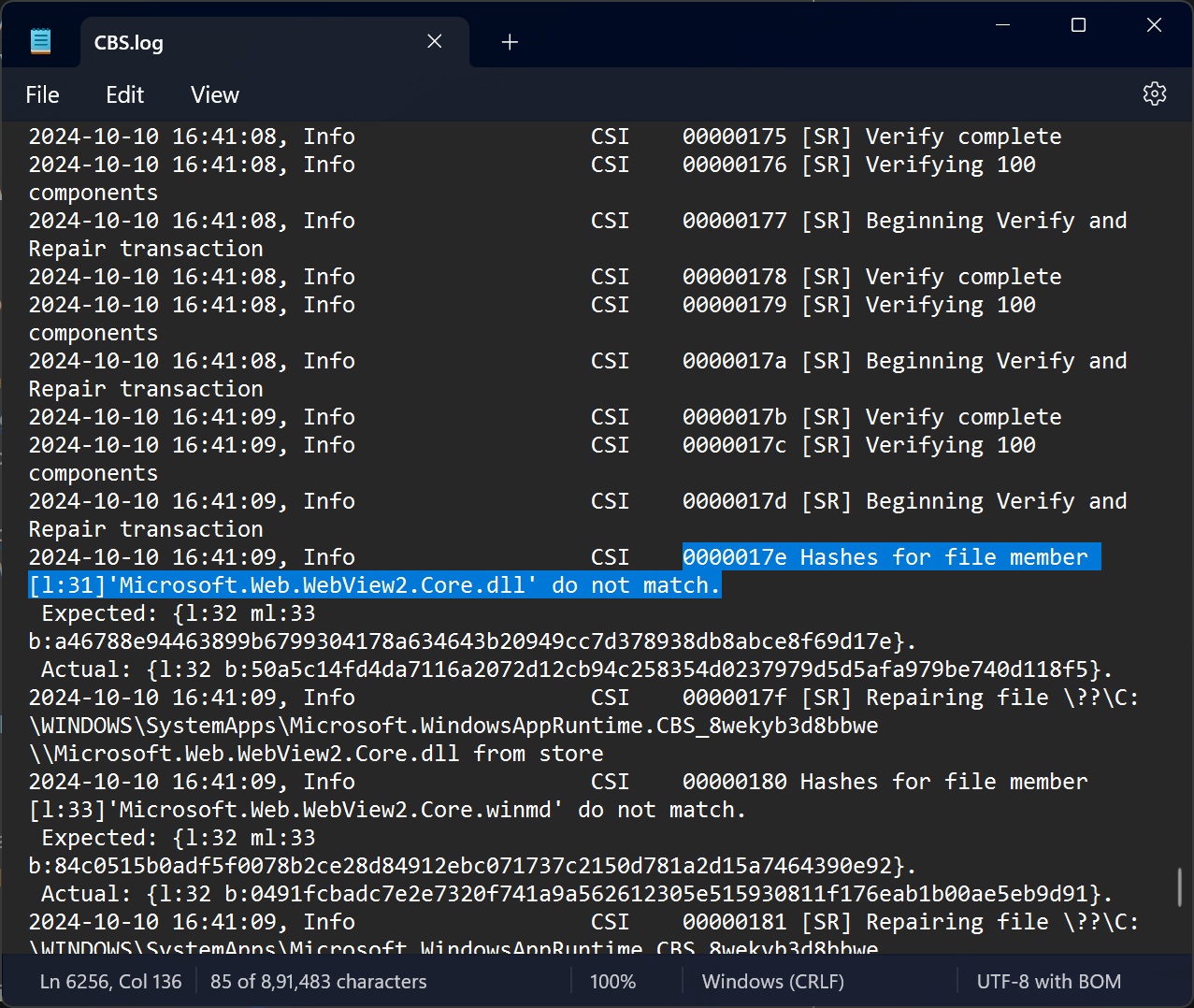1194x1008 pixels.
Task: Click the Notepad app icon
Action: point(40,41)
